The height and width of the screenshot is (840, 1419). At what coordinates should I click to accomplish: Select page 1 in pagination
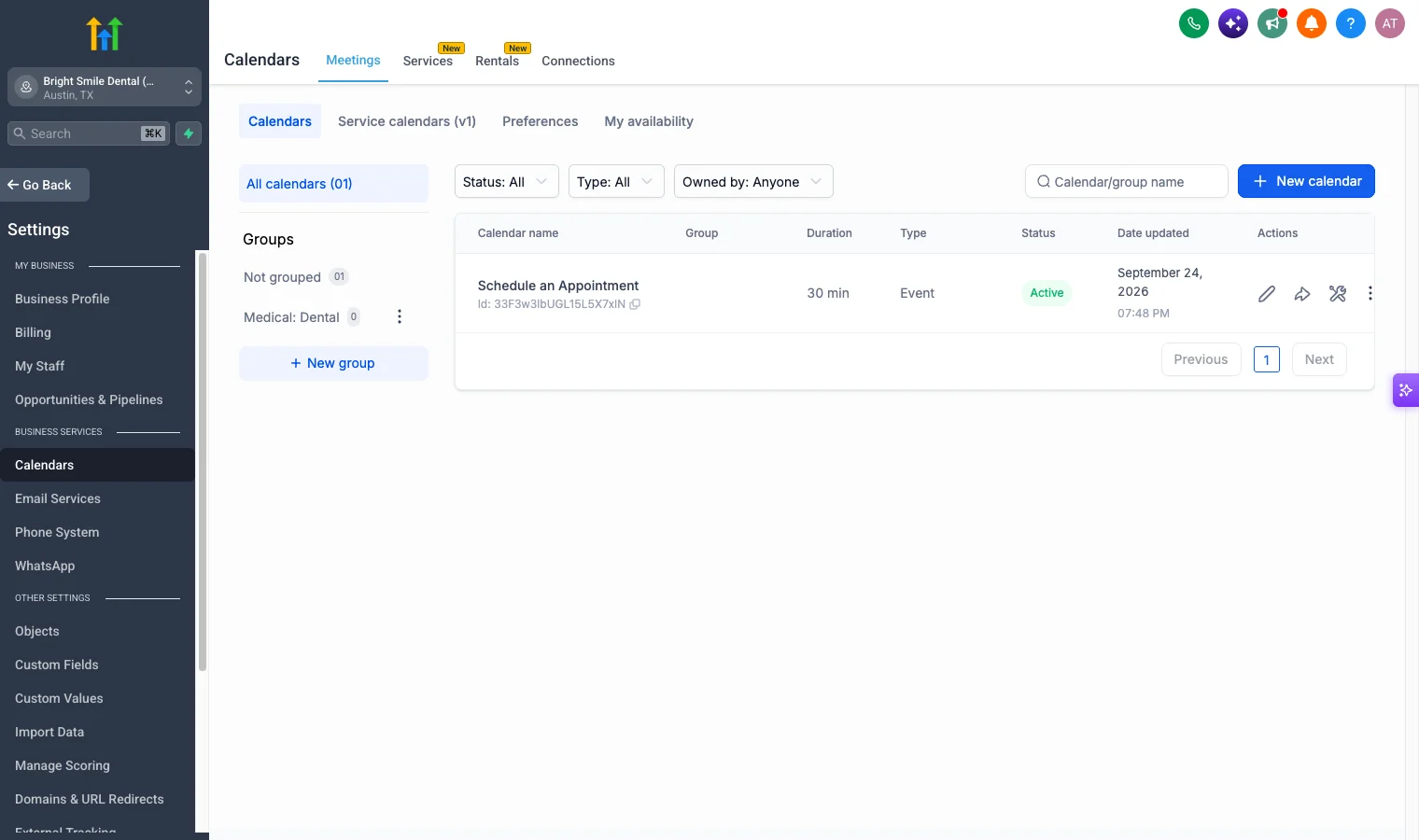click(x=1267, y=359)
